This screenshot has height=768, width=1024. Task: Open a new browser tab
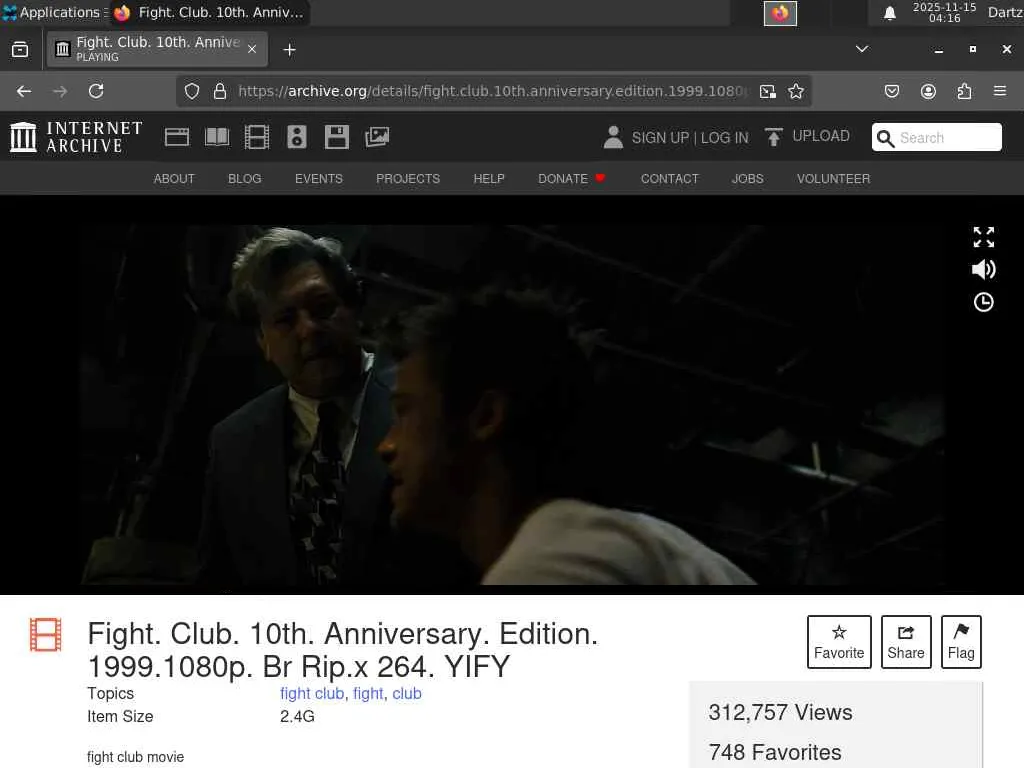[289, 50]
